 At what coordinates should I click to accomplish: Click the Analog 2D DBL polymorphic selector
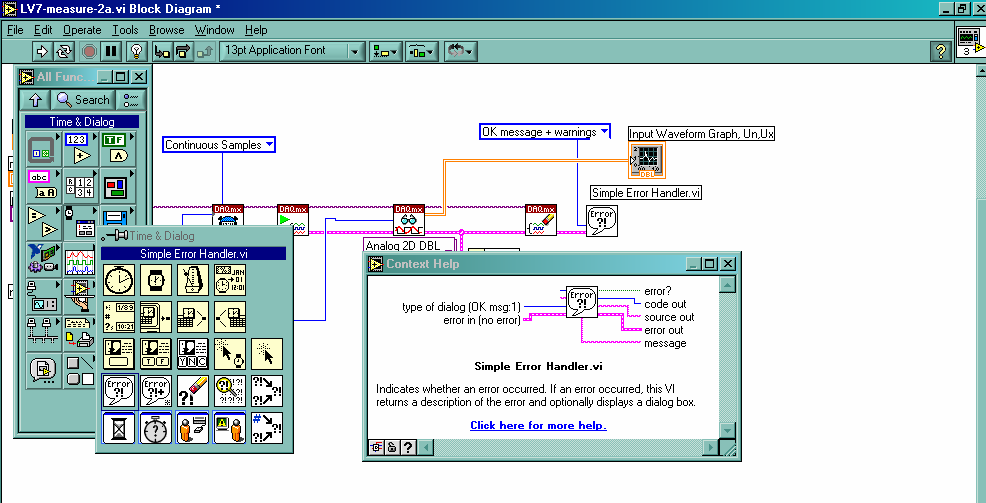click(409, 246)
